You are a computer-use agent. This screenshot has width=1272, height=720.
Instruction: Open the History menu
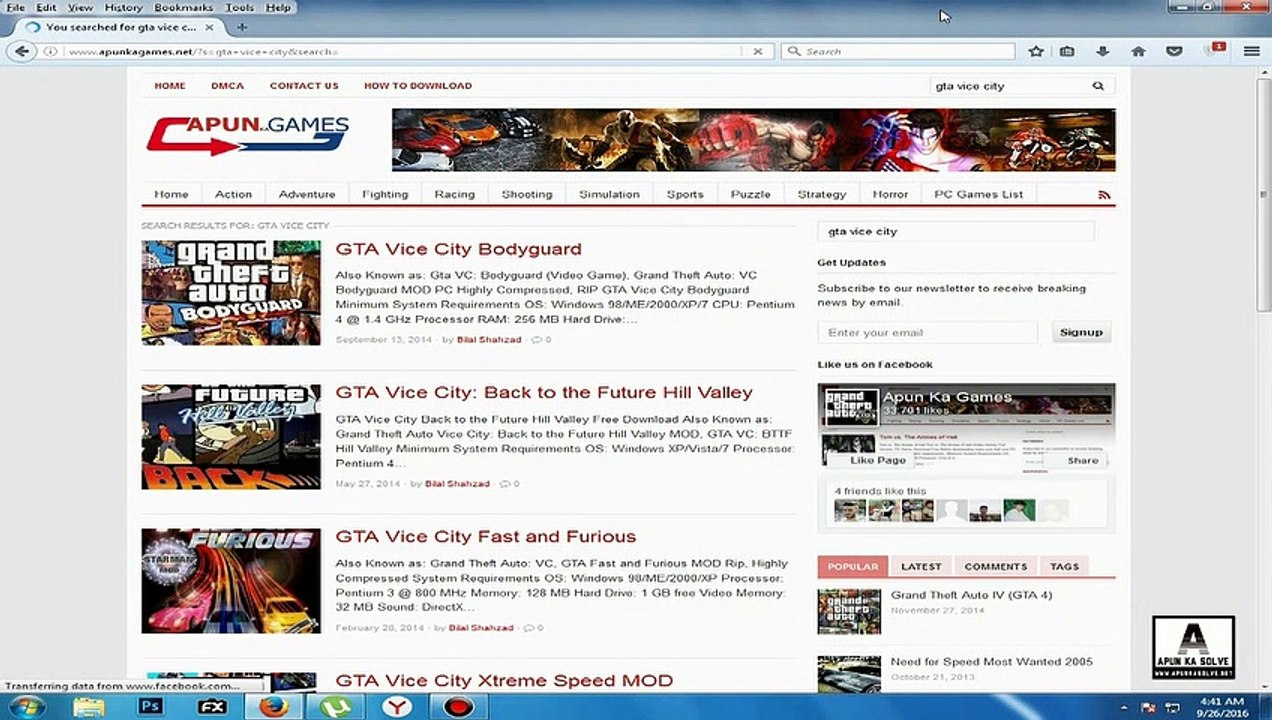123,7
